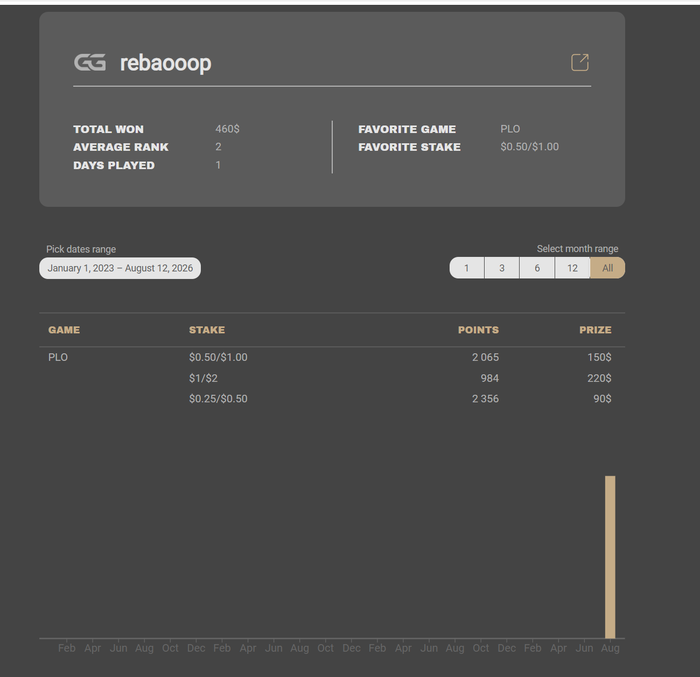Viewport: 700px width, 677px height.
Task: Click the 460$ total won value
Action: tap(227, 129)
